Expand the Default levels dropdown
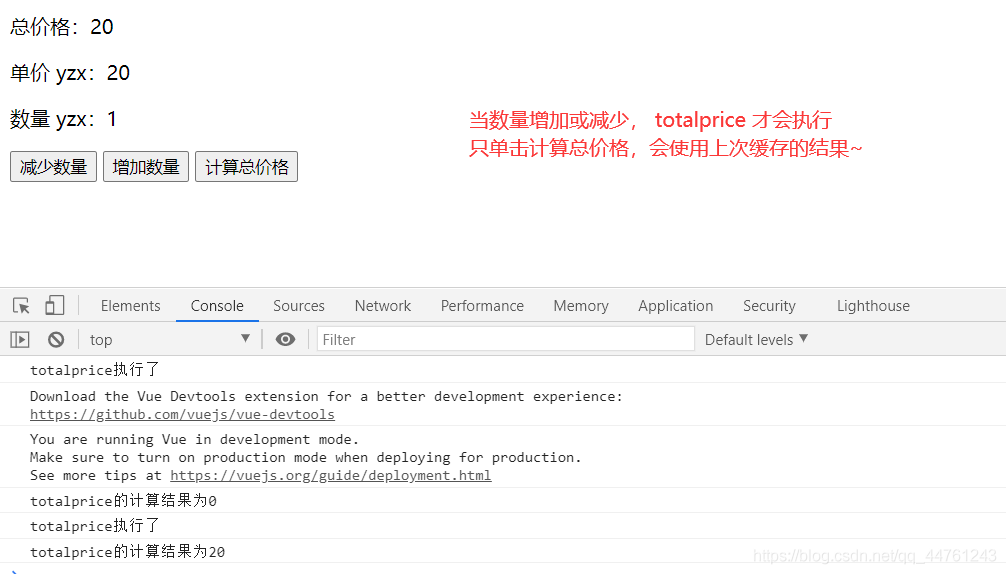Viewport: 1006px width, 574px height. (756, 339)
